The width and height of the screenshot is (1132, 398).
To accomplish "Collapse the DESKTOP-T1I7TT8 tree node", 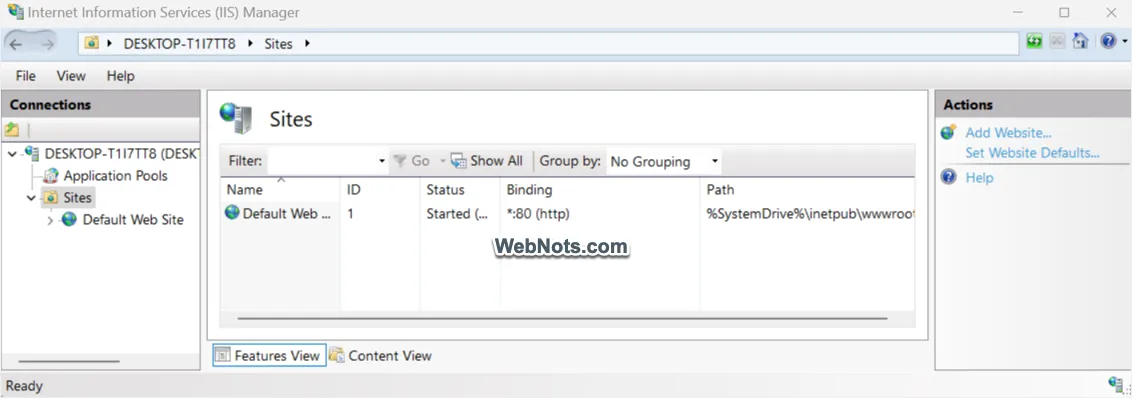I will coord(12,154).
